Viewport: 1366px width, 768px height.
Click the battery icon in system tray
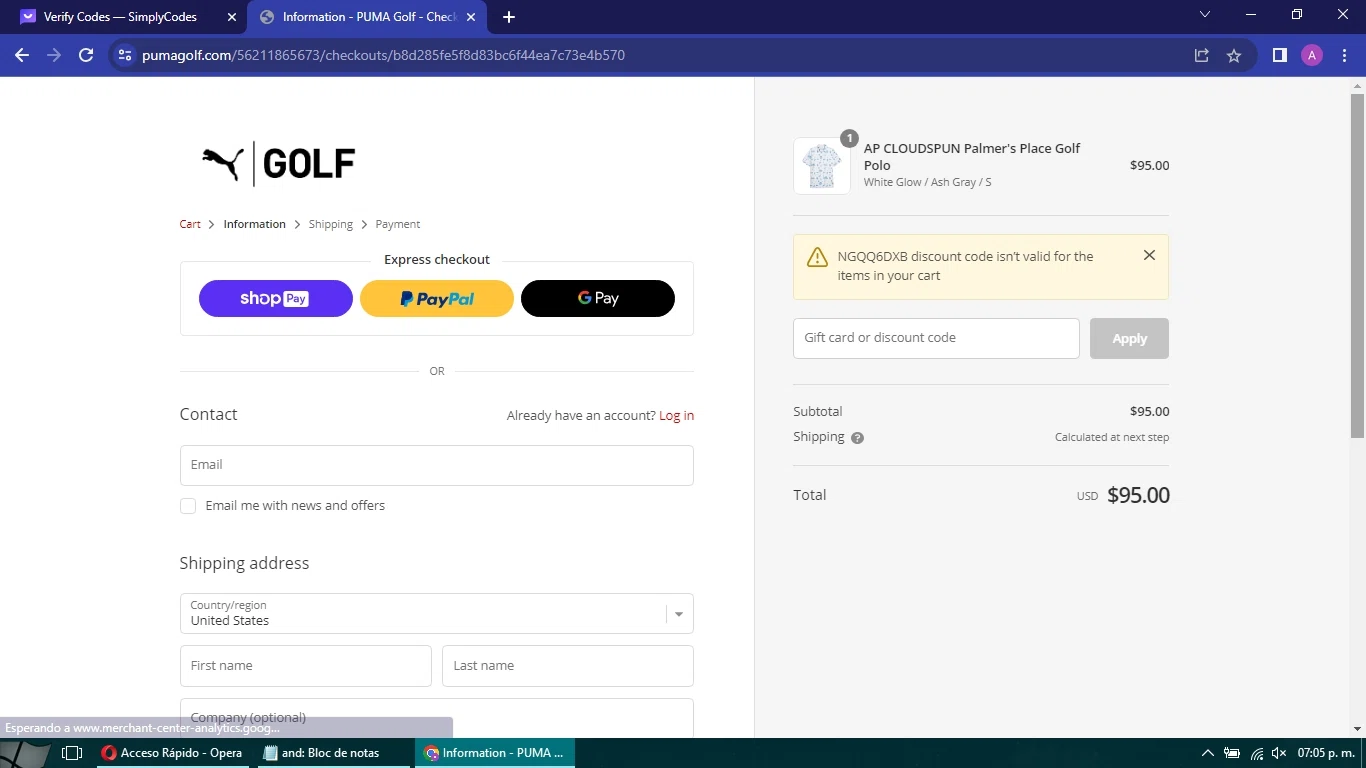1232,753
